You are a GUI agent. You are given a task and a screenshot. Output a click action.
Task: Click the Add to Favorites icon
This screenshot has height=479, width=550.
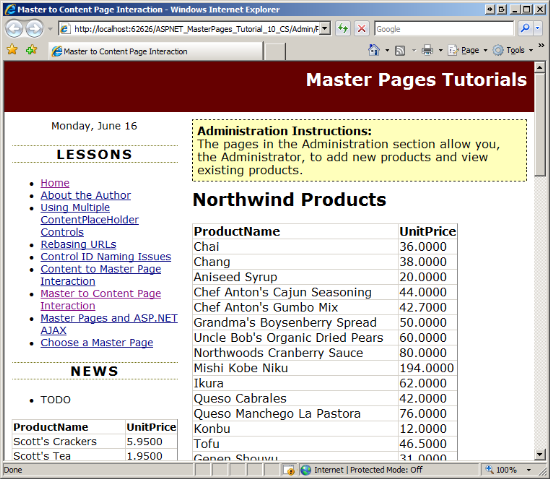click(32, 50)
